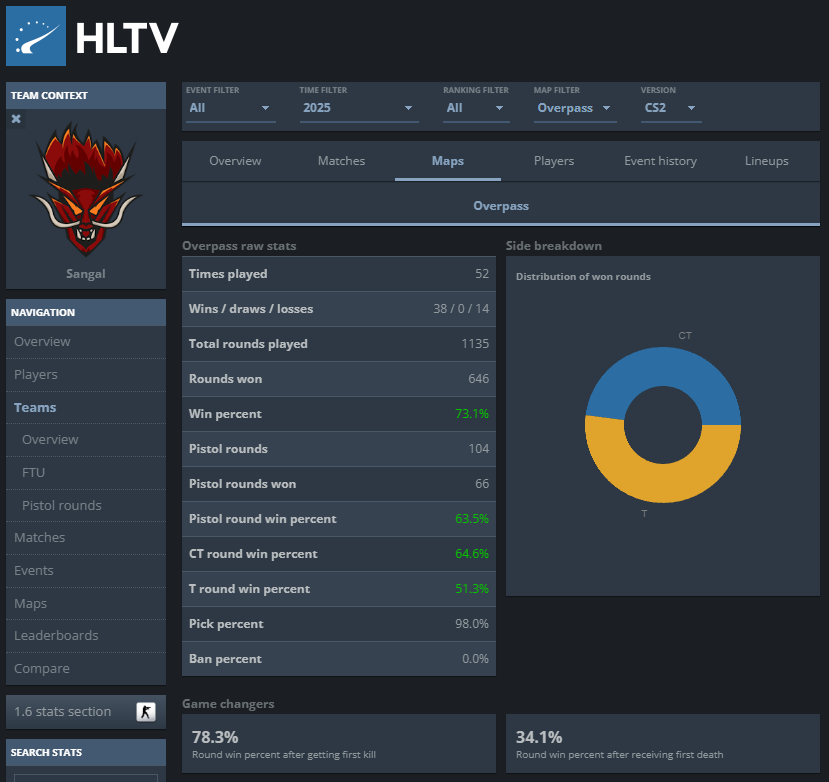829x782 pixels.
Task: Open the Version CS2 dropdown
Action: click(x=671, y=108)
